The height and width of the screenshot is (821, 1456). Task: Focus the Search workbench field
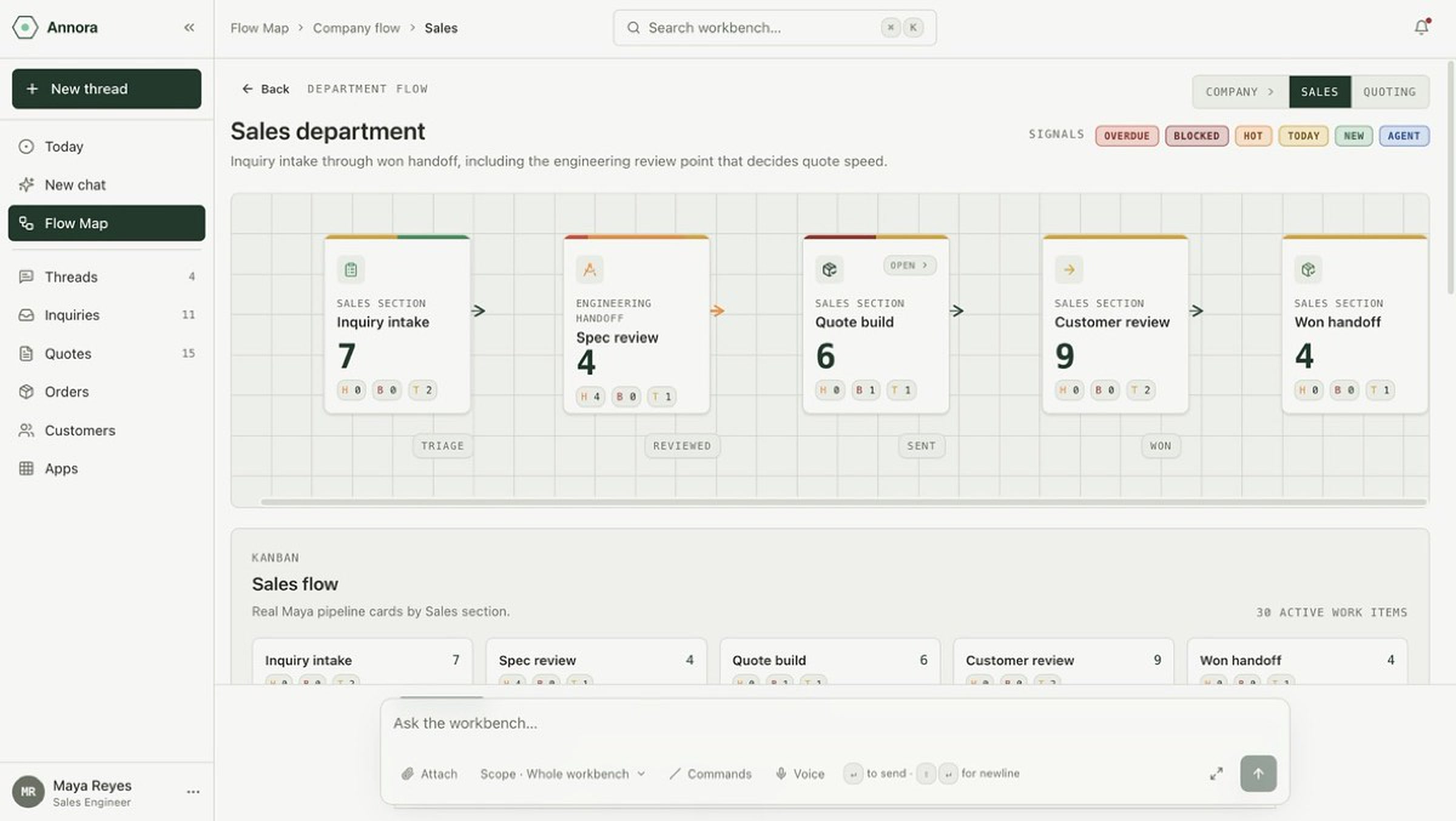[775, 27]
